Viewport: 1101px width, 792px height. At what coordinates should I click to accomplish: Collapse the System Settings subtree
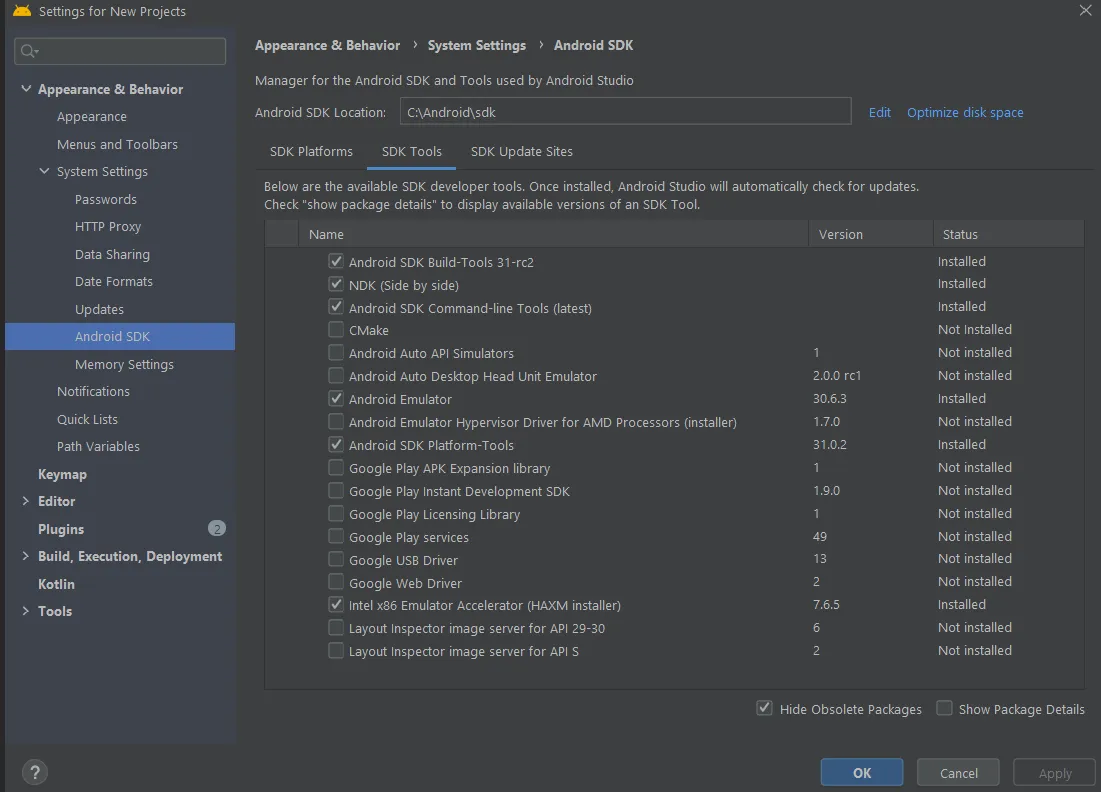(44, 172)
